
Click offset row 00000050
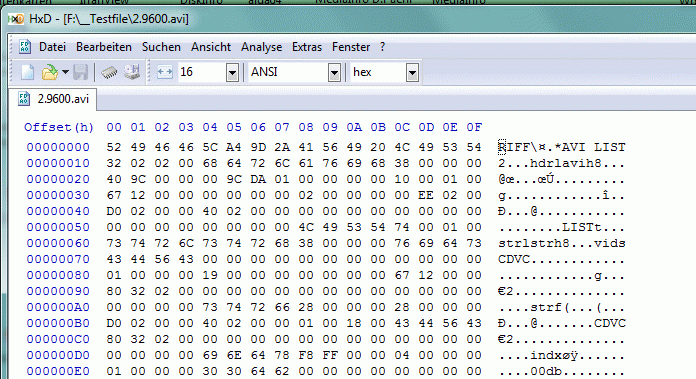(58, 227)
